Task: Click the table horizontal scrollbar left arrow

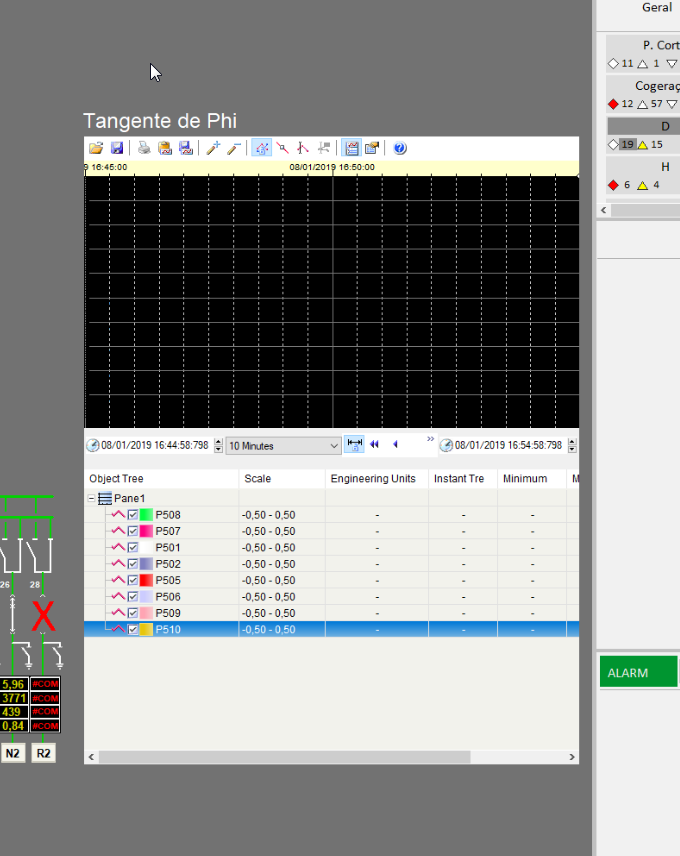Action: tap(91, 757)
